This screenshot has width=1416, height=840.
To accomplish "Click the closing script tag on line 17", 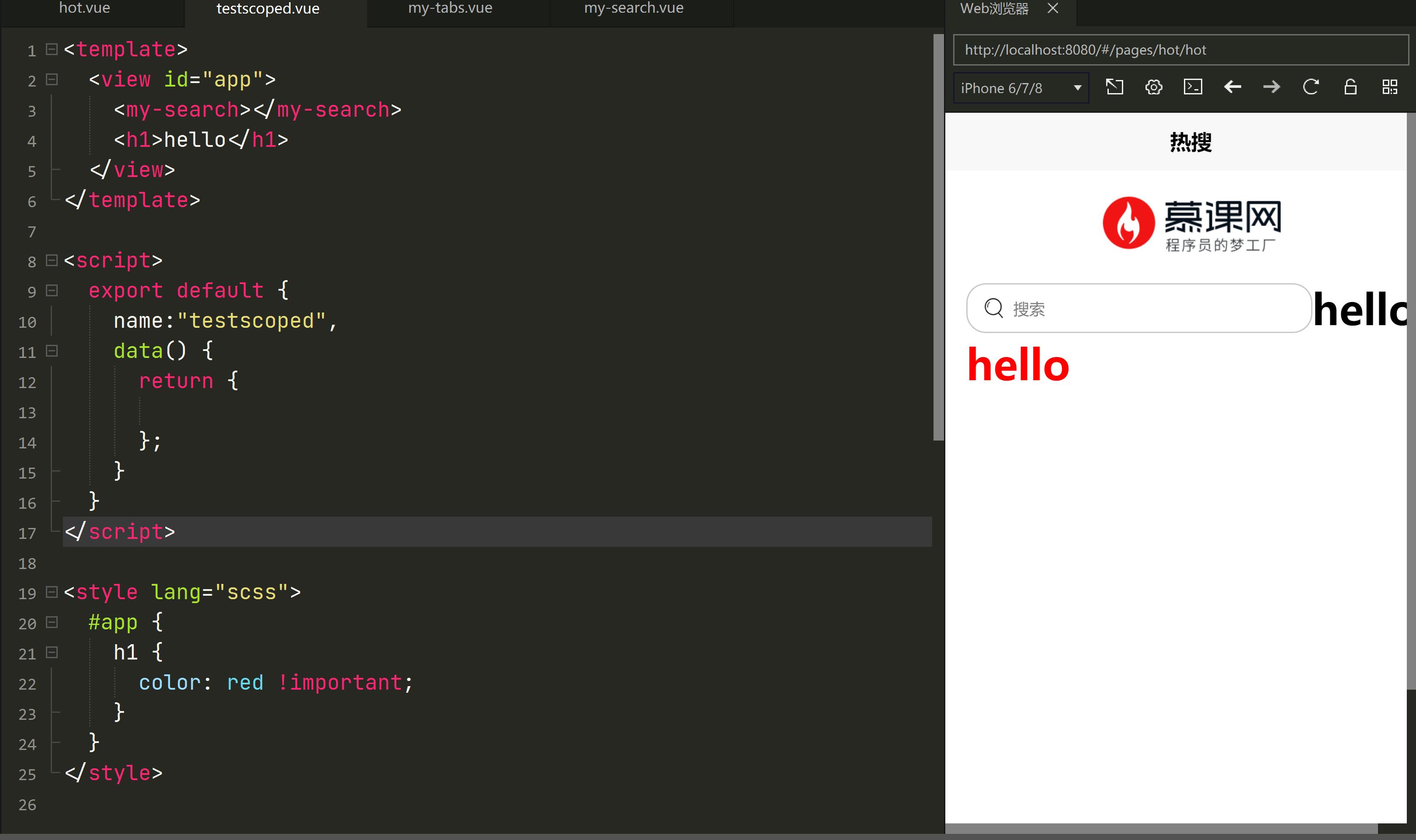I will pos(120,531).
